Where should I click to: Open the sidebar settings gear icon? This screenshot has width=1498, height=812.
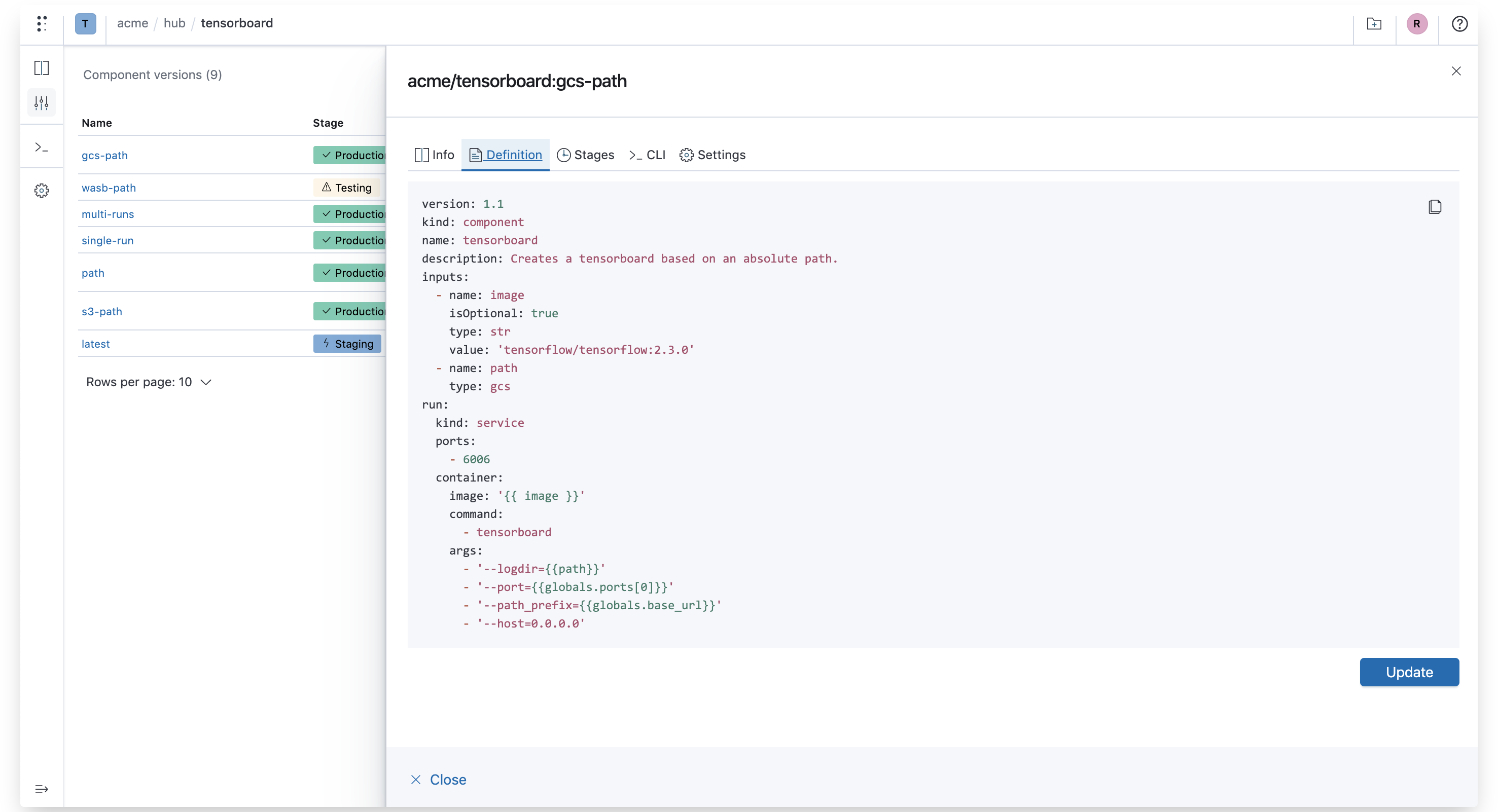[41, 191]
